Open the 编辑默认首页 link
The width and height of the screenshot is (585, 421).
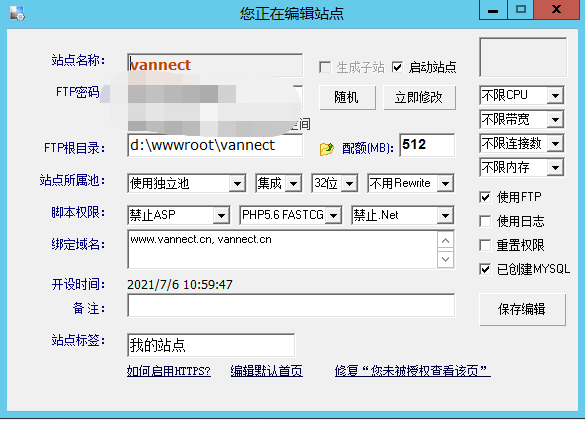pyautogui.click(x=266, y=371)
